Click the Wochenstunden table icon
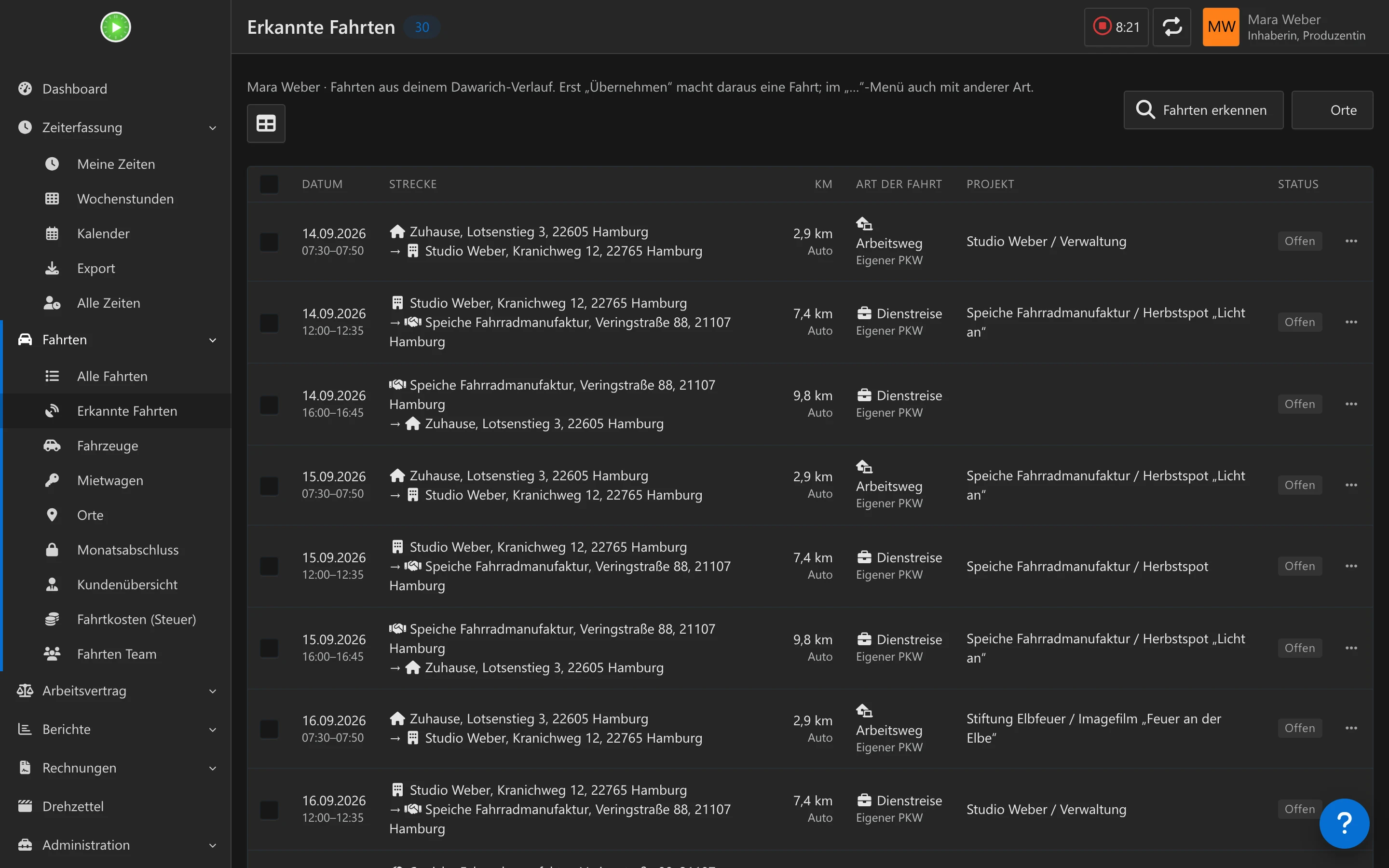Screen dimensions: 1389x868 [x=52, y=199]
